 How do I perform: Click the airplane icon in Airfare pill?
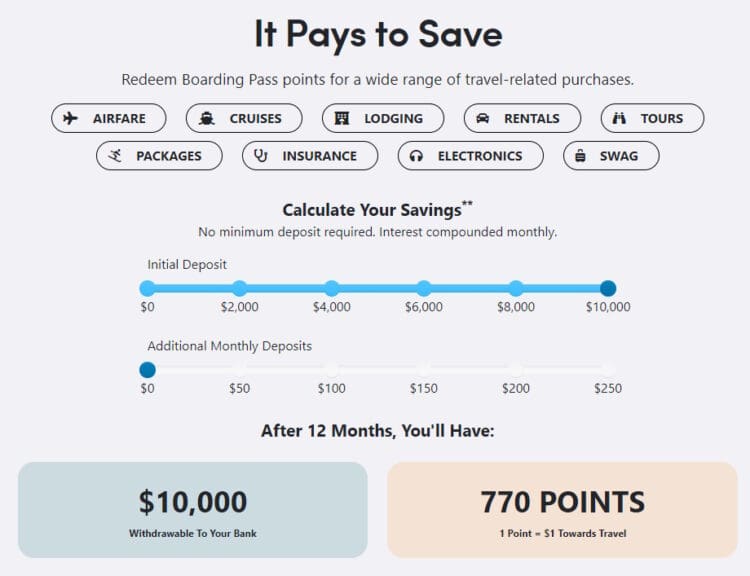click(70, 118)
